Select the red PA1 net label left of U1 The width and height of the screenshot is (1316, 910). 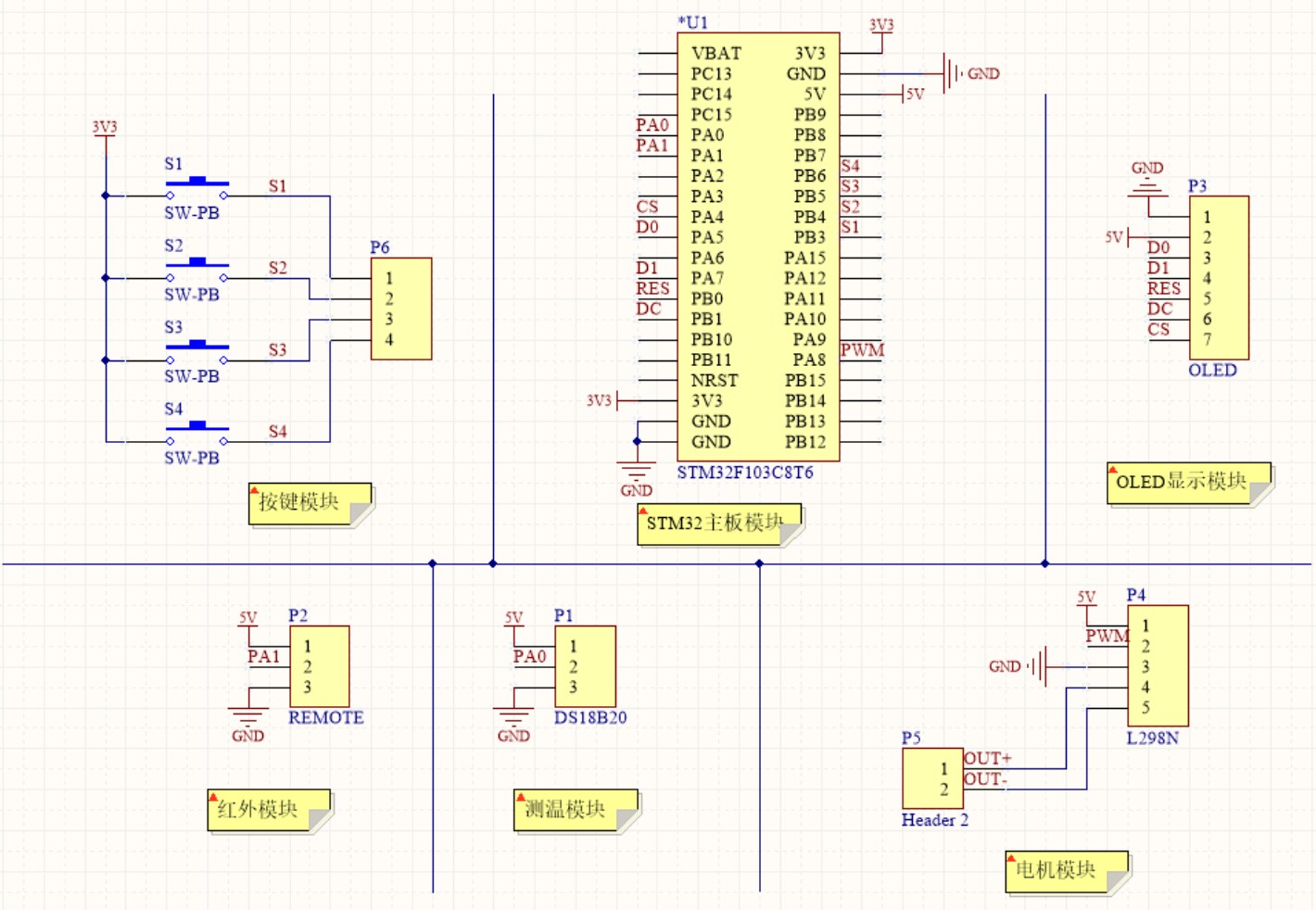click(652, 145)
